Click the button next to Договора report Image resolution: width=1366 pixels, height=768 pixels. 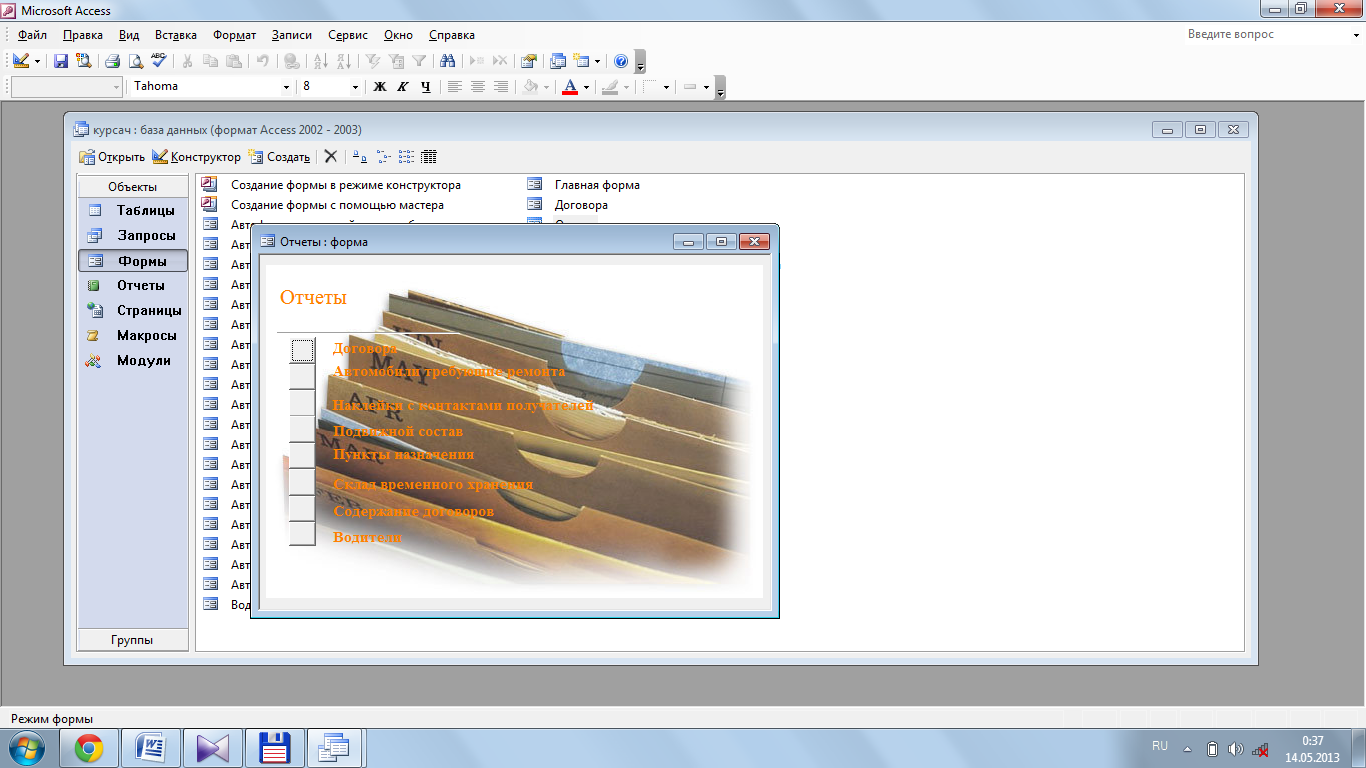pos(303,350)
